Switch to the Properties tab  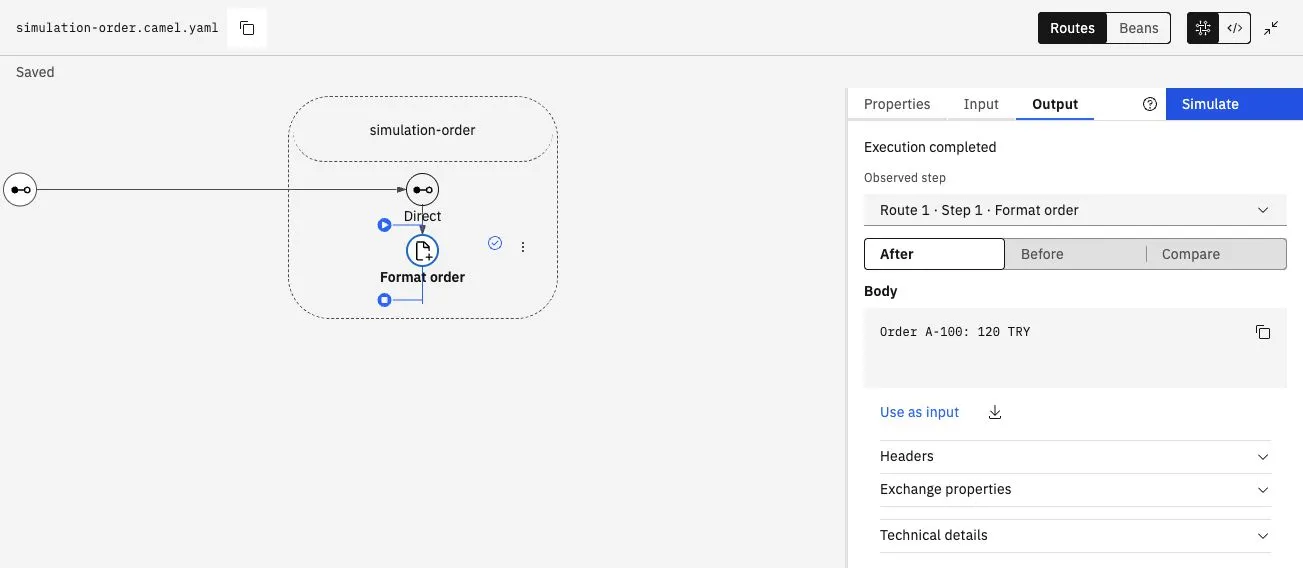pos(897,104)
